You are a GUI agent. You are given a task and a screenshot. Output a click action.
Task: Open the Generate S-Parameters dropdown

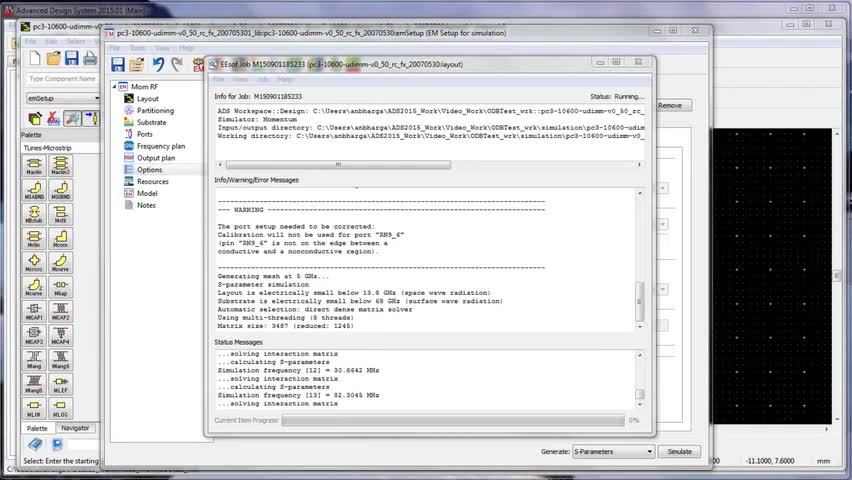tap(613, 452)
